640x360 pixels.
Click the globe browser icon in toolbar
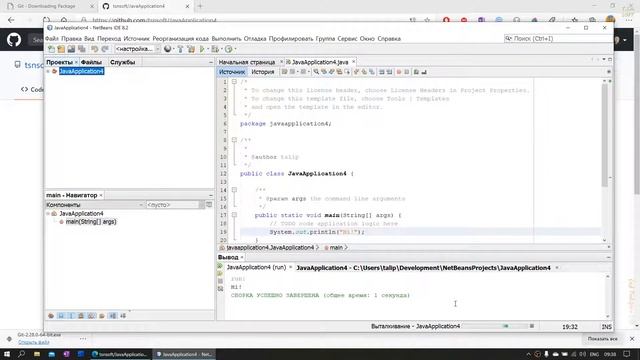167,49
